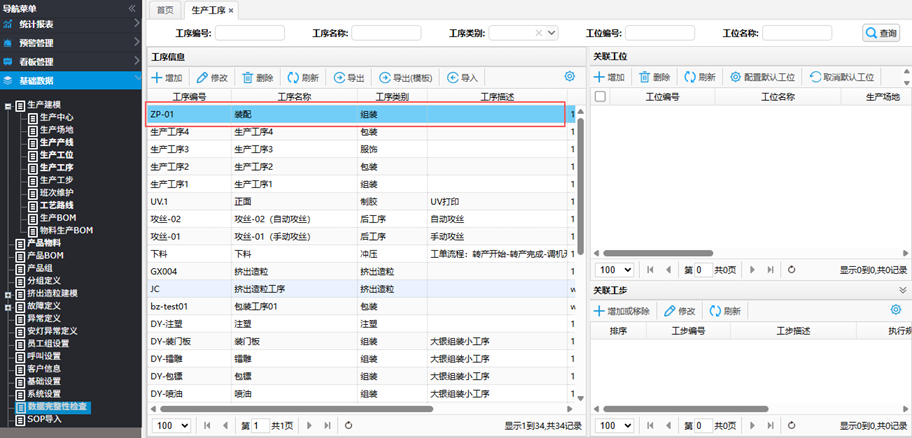Viewport: 912px width, 438px height.
Task: Open the 关联工步 page size dropdown
Action: tap(614, 425)
